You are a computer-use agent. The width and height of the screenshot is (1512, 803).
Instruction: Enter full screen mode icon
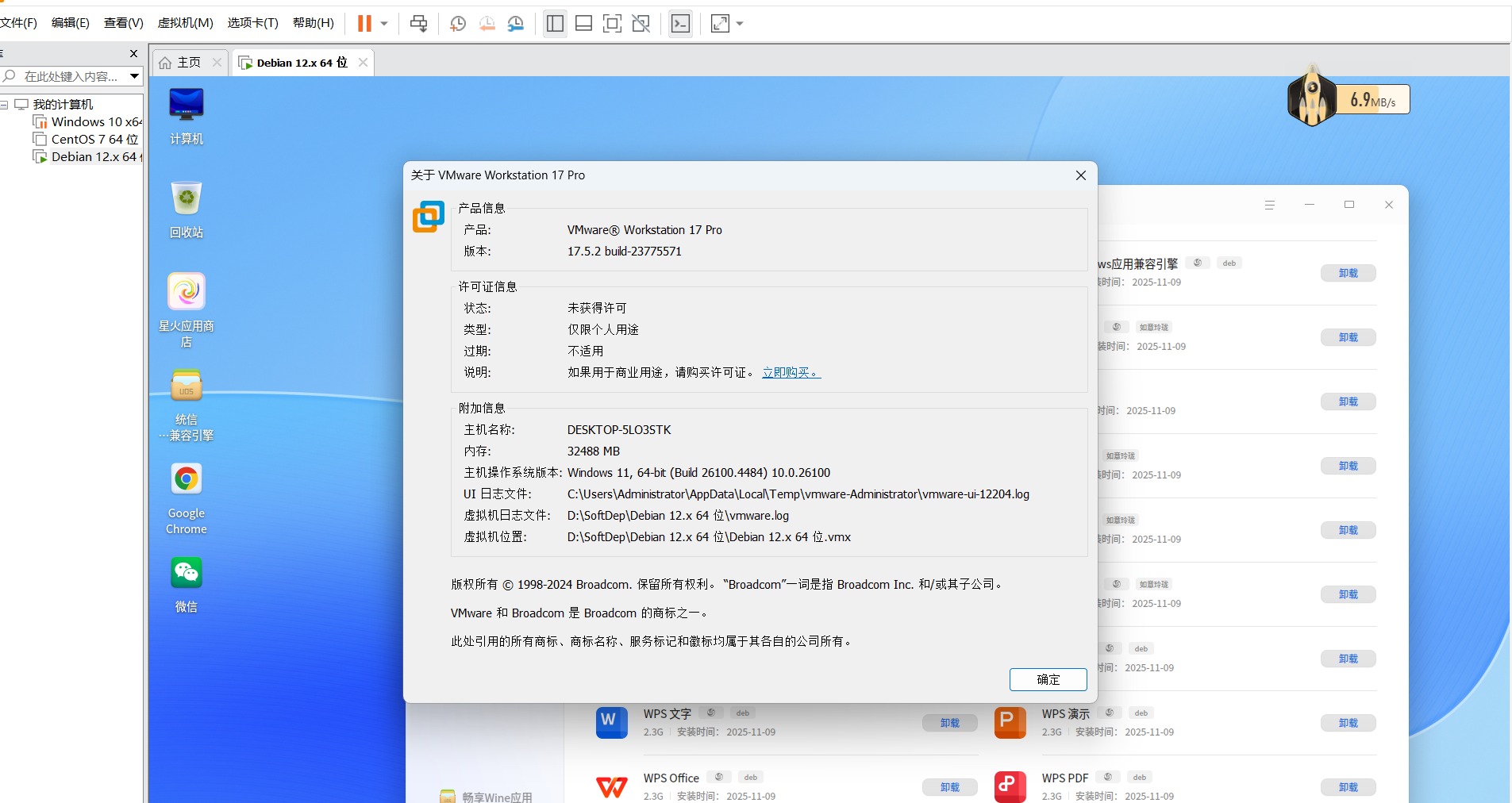[x=612, y=24]
